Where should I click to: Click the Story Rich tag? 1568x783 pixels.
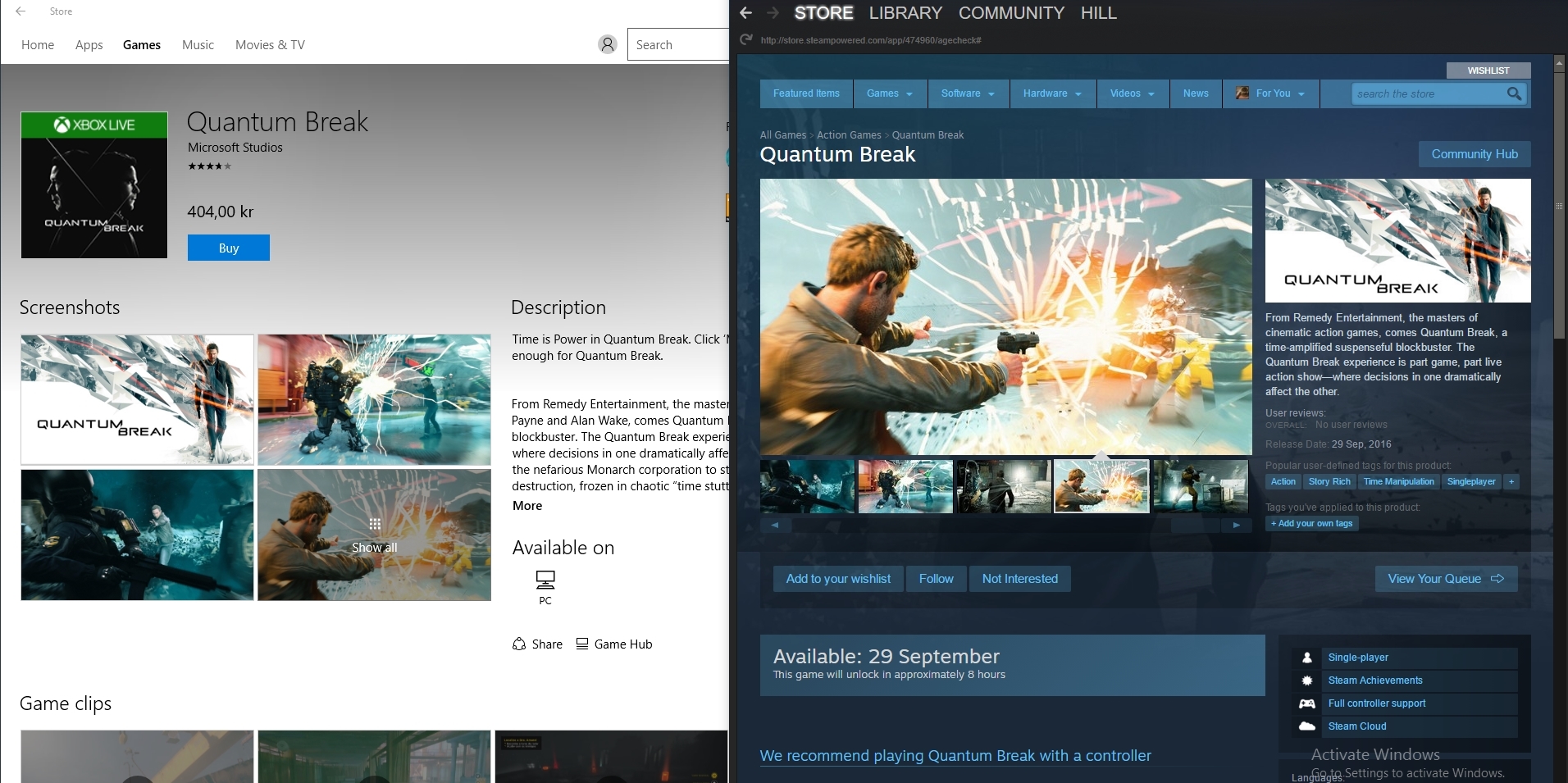click(x=1329, y=482)
